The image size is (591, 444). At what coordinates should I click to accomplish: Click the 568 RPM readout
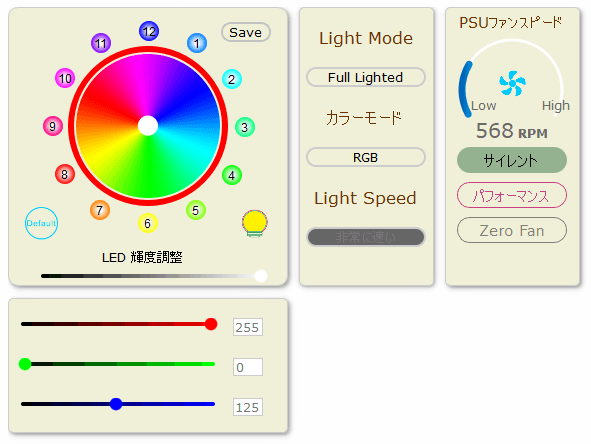pos(511,131)
